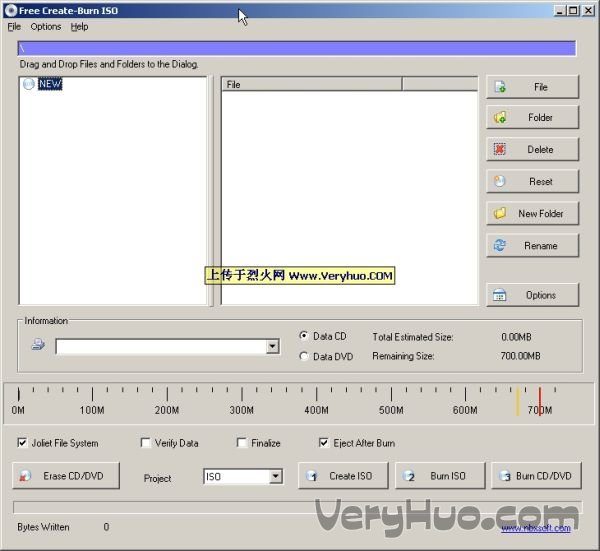The image size is (600, 551).
Task: Click the drive icon in the Information group
Action: click(38, 344)
